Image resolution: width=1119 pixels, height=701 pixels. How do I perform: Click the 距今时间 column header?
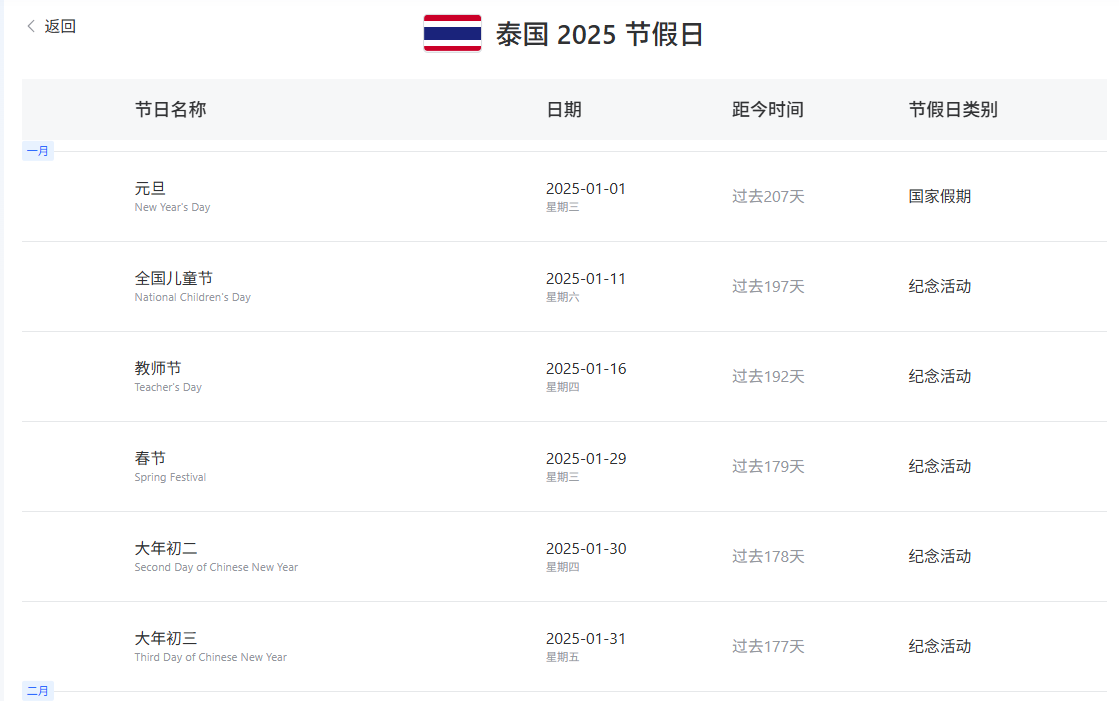click(x=767, y=110)
